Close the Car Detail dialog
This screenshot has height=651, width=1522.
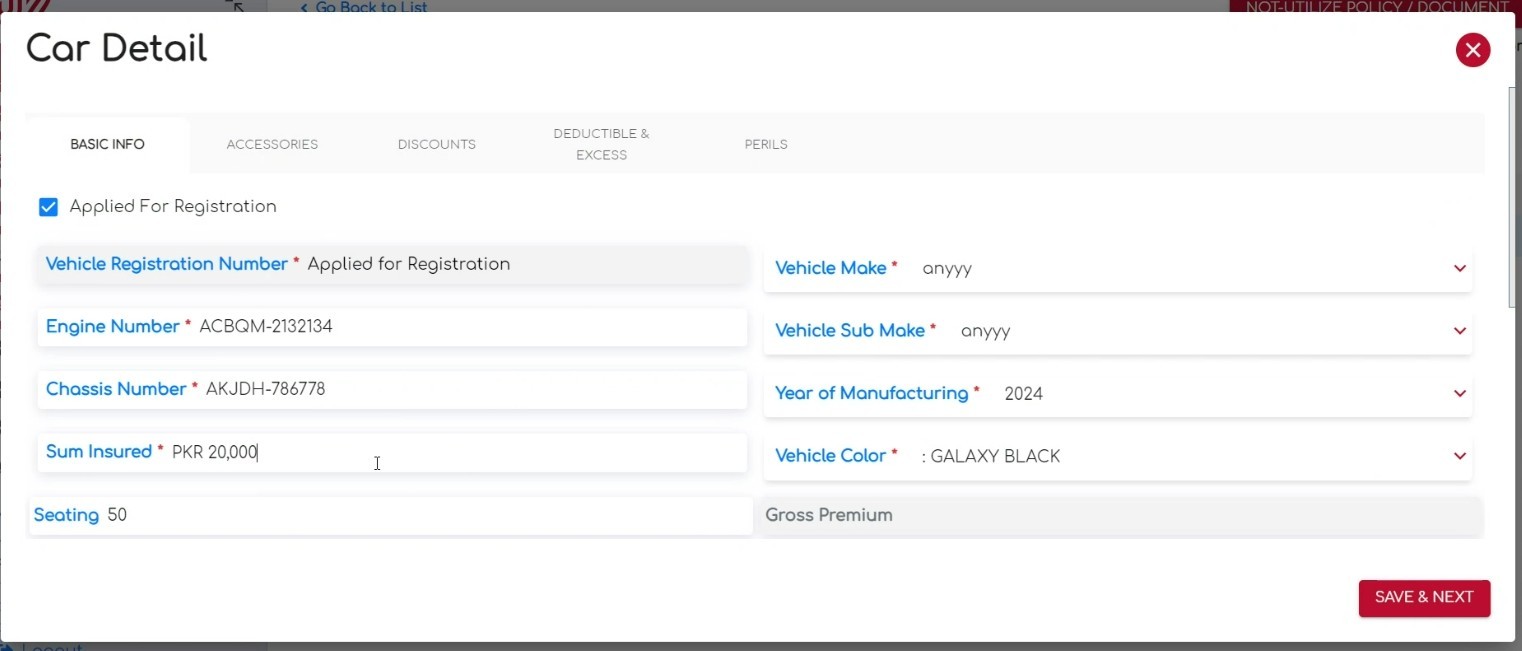(x=1472, y=50)
